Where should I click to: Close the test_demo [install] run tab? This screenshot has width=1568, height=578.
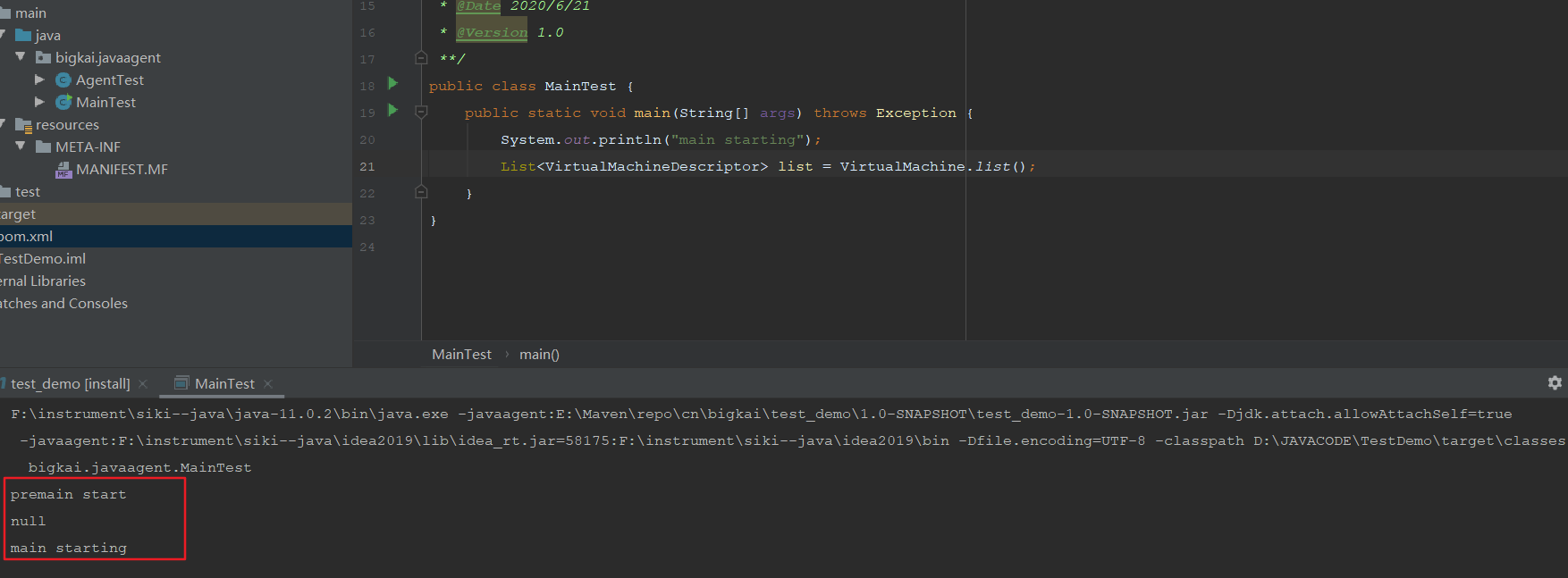tap(143, 384)
